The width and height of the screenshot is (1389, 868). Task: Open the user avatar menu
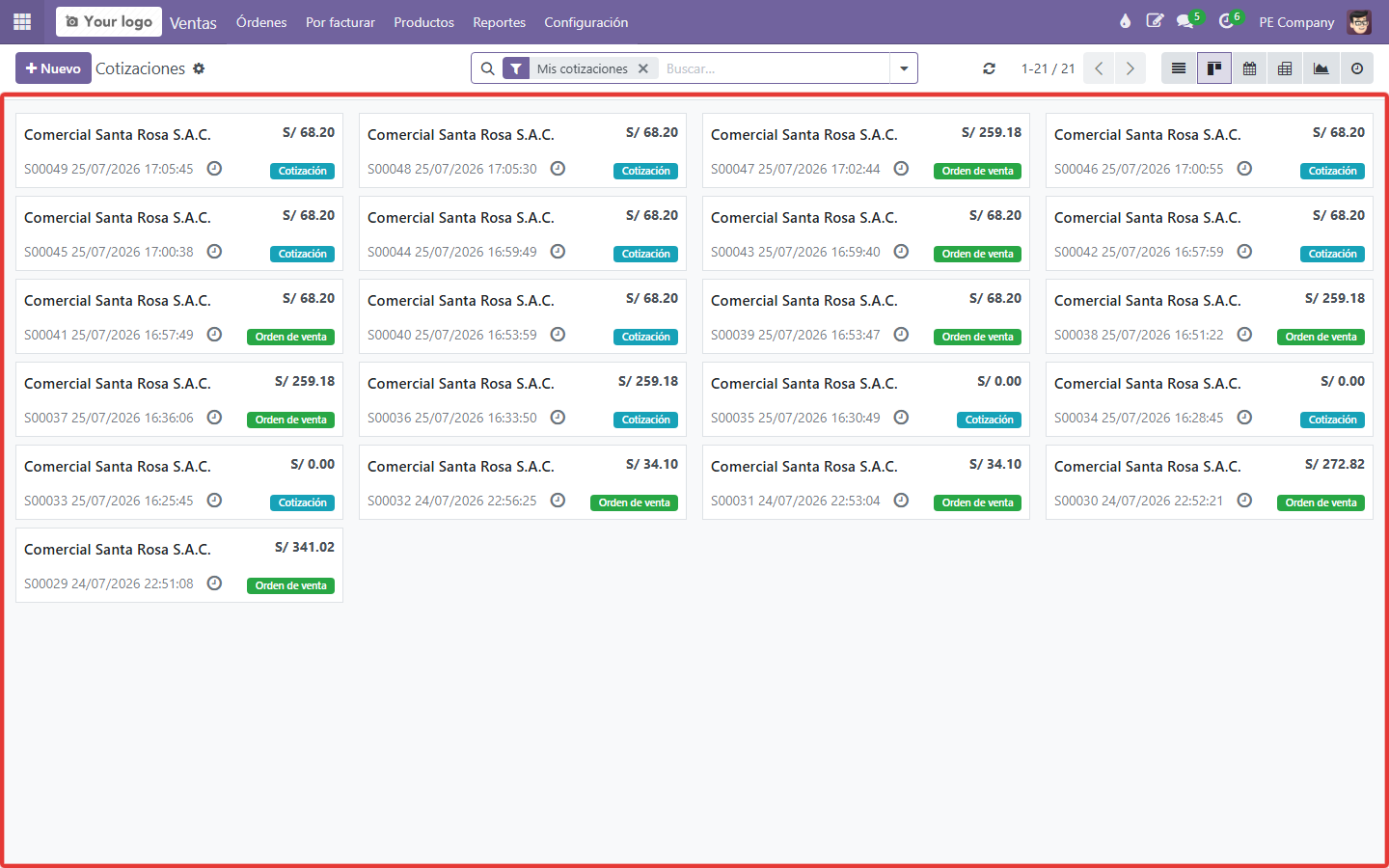[x=1359, y=21]
